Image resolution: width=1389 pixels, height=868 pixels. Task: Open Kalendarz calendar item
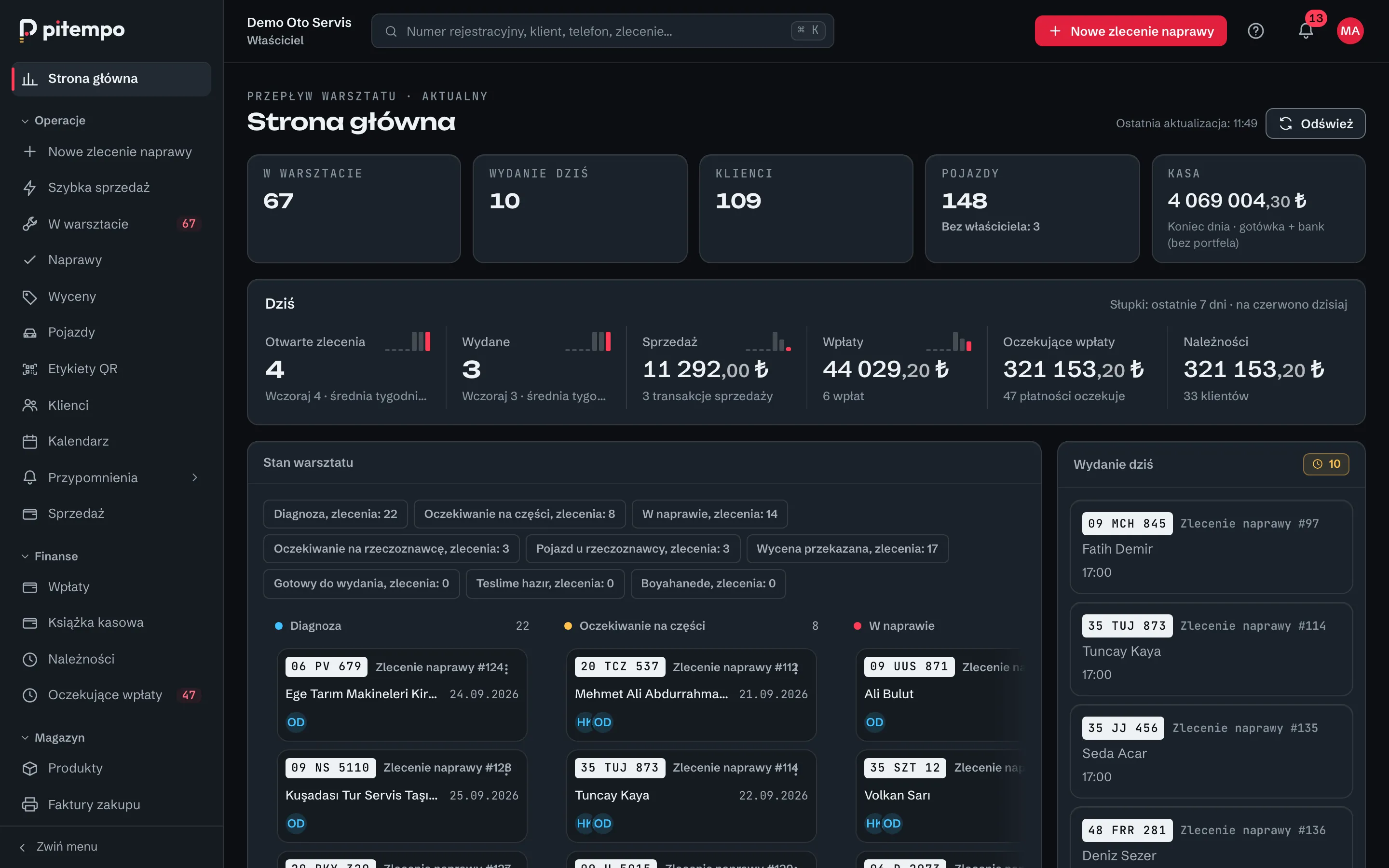click(x=111, y=441)
